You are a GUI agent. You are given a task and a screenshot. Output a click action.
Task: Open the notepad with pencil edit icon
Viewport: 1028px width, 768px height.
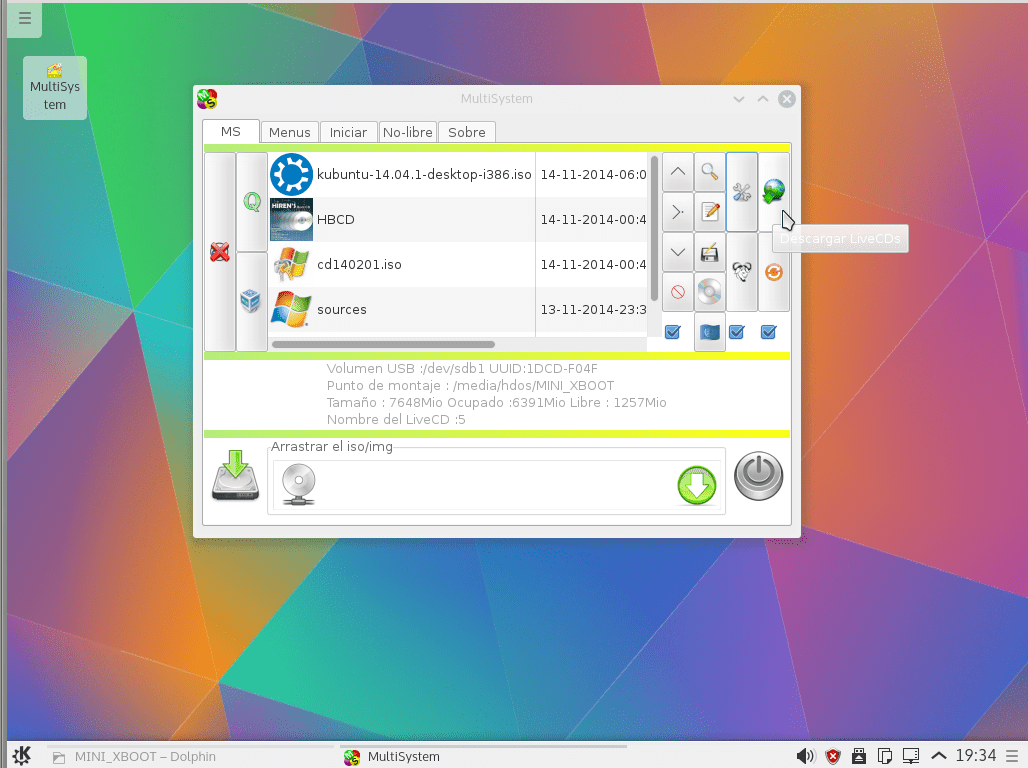point(709,212)
